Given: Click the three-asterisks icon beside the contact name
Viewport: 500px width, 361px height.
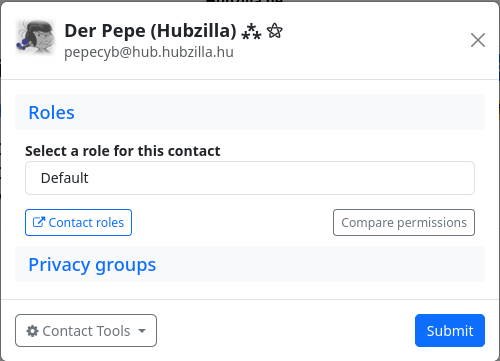Looking at the screenshot, I should [251, 31].
